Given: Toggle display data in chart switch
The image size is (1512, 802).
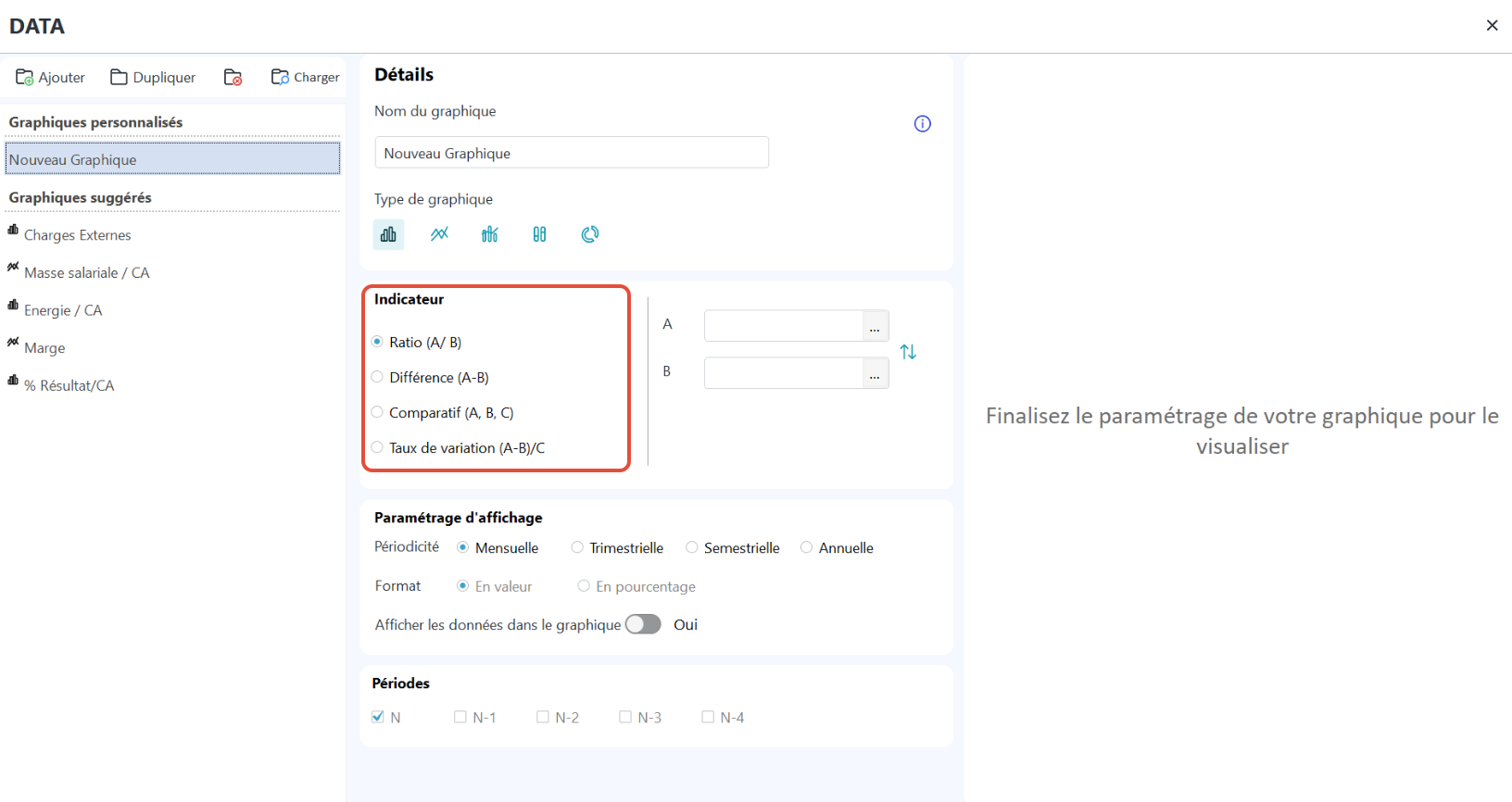Looking at the screenshot, I should (643, 624).
